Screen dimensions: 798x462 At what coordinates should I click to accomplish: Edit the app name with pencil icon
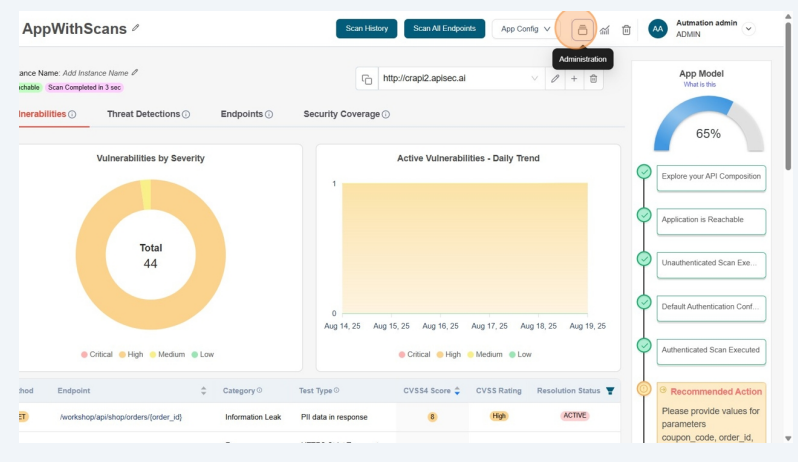pyautogui.click(x=136, y=28)
